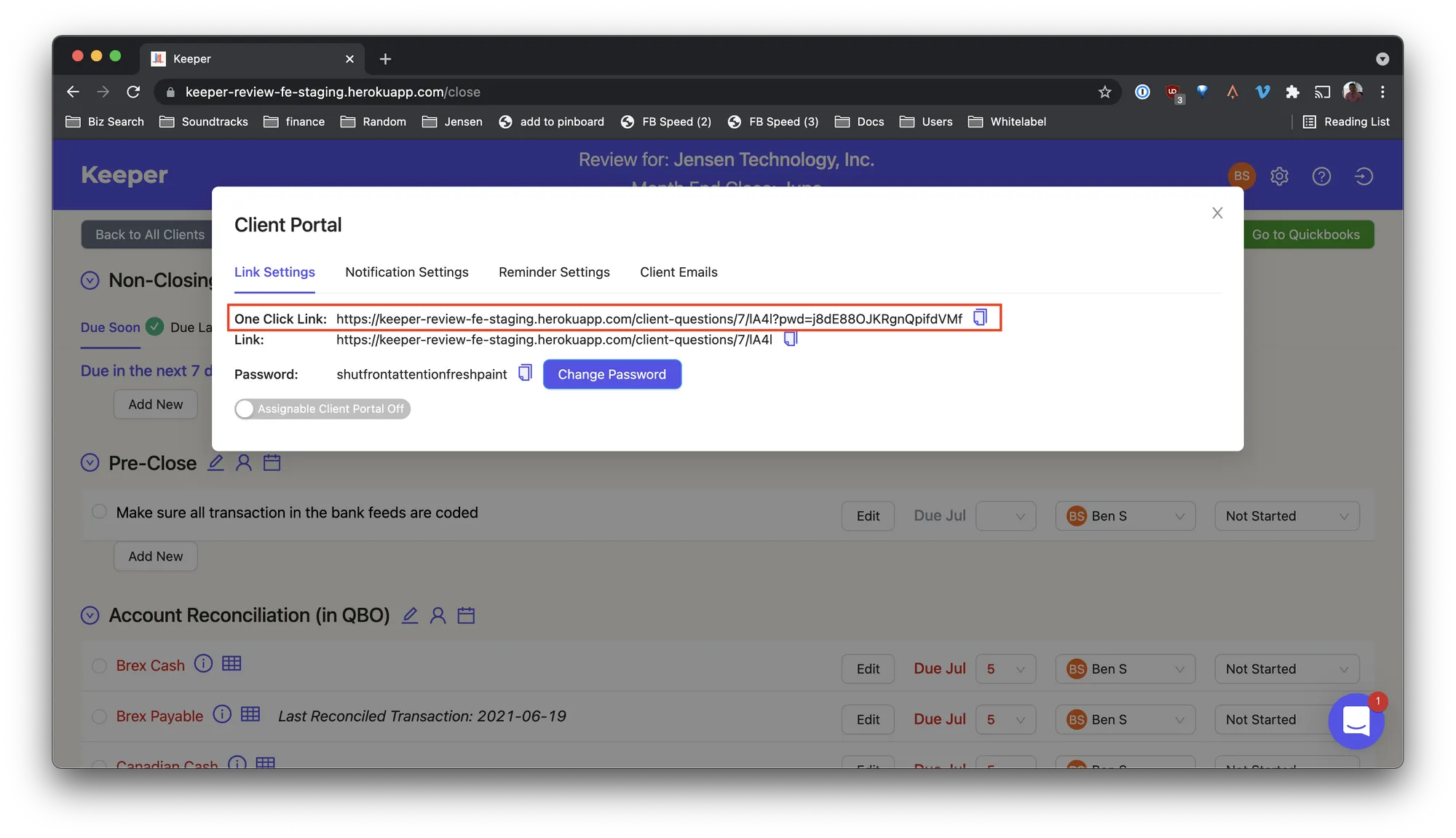Screen dimensions: 1456x838
Task: Show info for Brex Cash
Action: [x=203, y=663]
